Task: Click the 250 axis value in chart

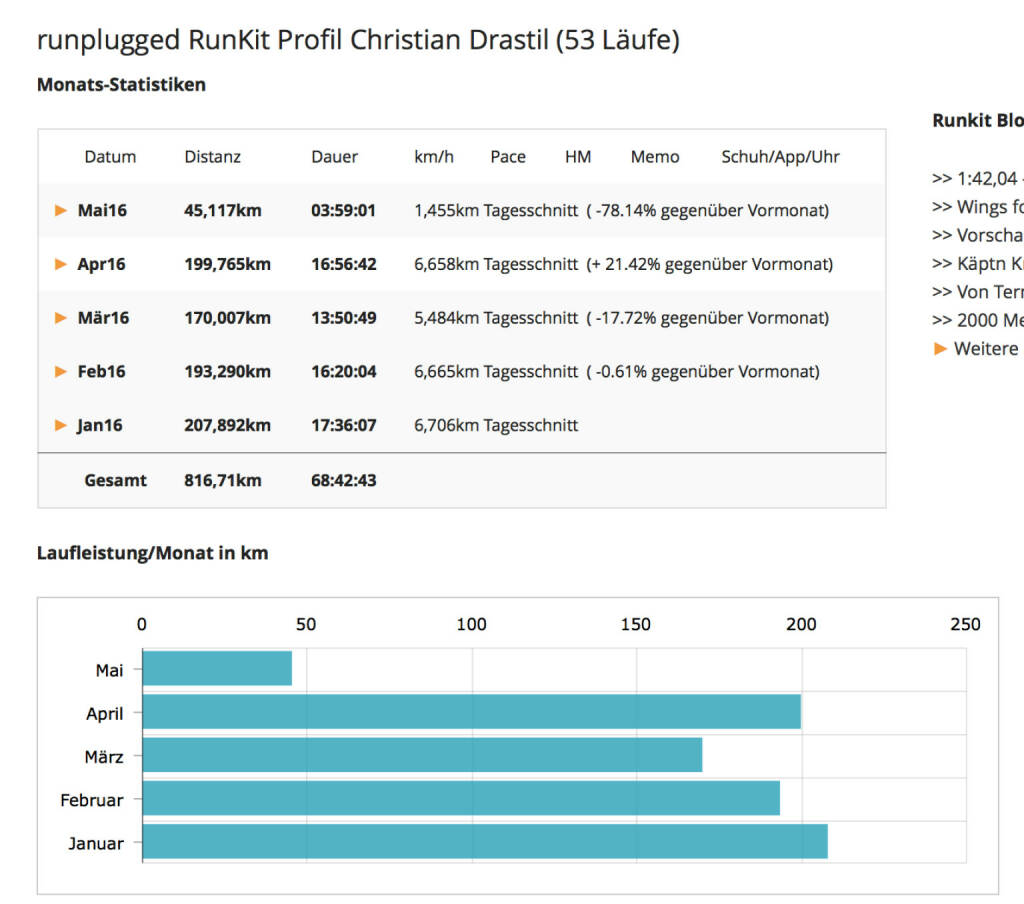Action: tap(965, 624)
